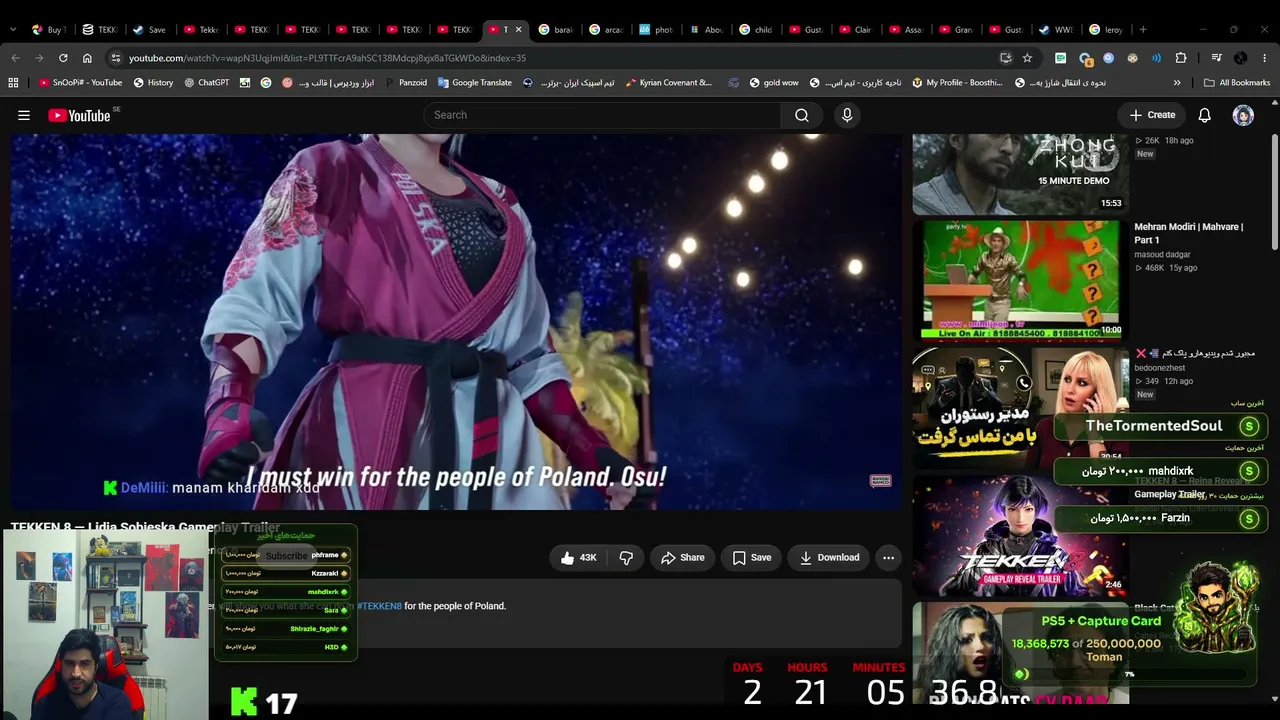Open the install app icon in address bar

[1006, 58]
